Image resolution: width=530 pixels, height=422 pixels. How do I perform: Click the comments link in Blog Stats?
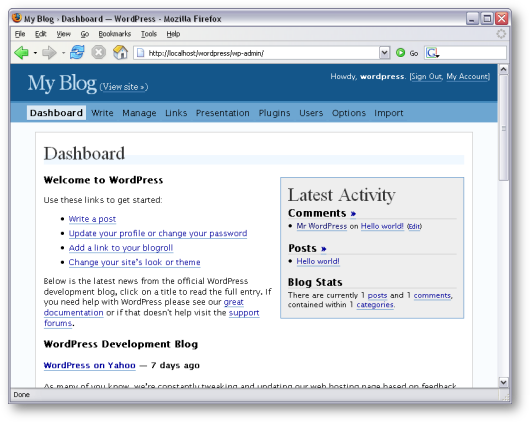432,295
